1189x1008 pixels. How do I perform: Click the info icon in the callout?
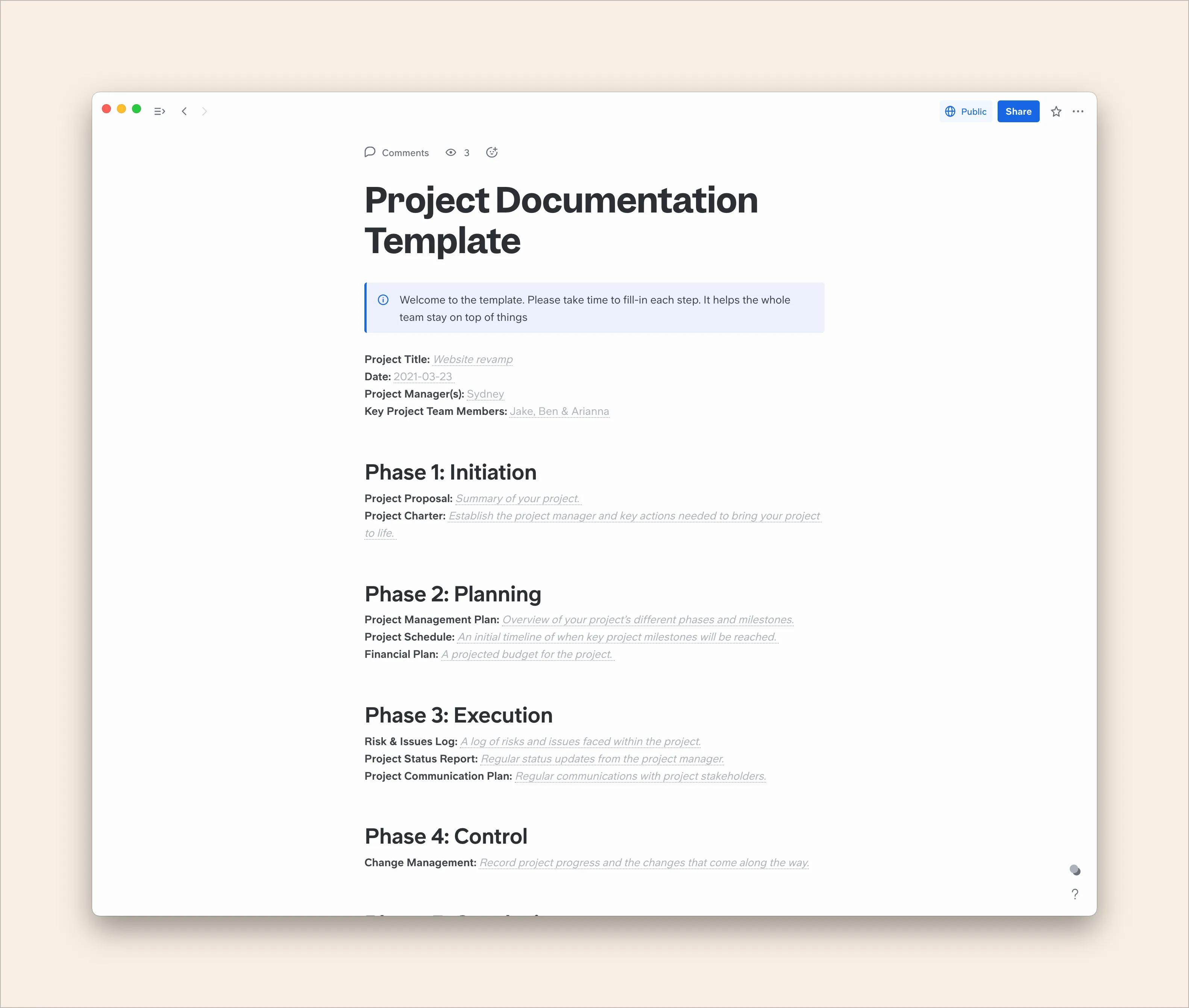click(x=384, y=300)
